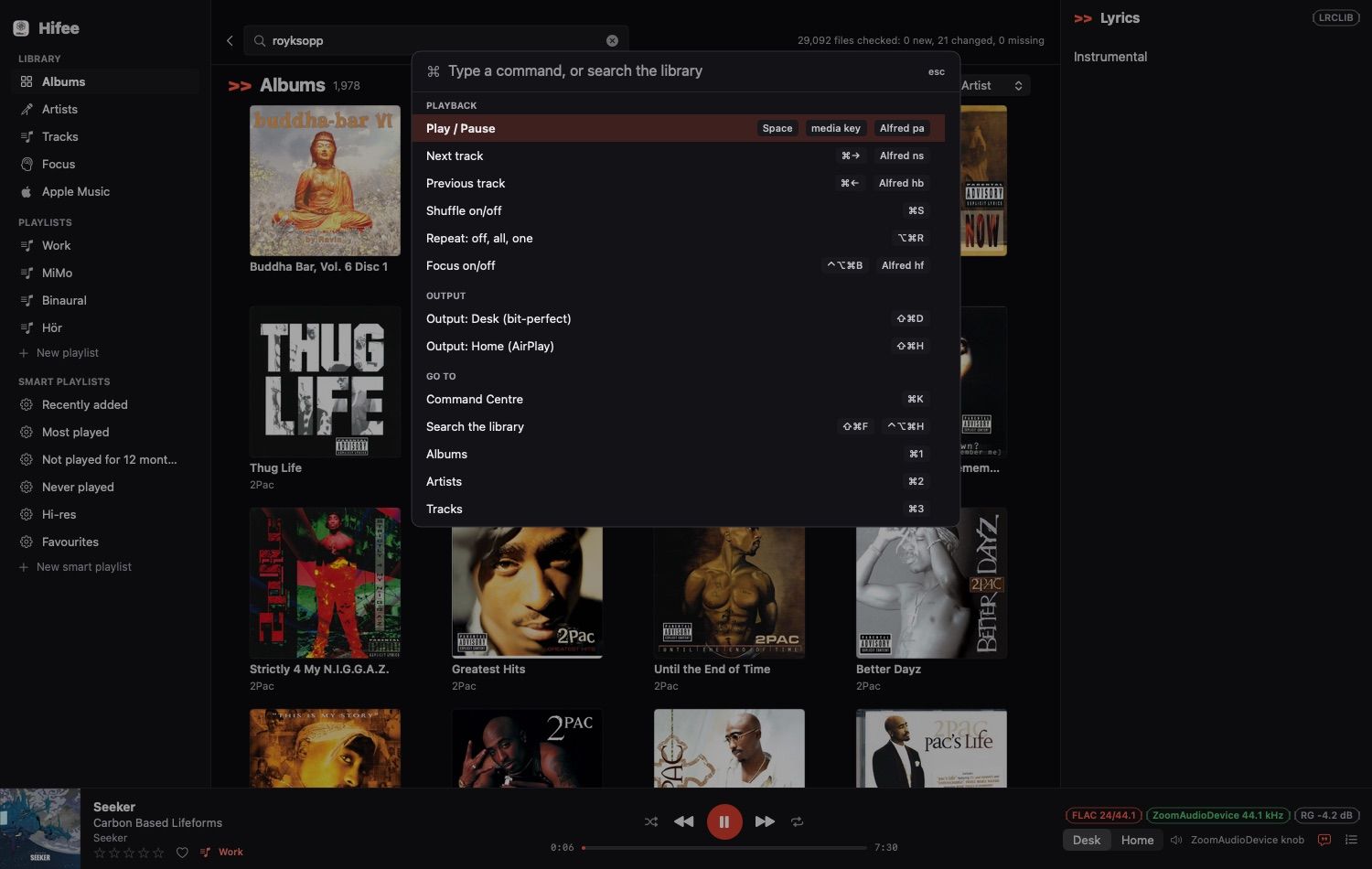1372x869 pixels.
Task: Skip back with the rewind icon
Action: pyautogui.click(x=683, y=821)
